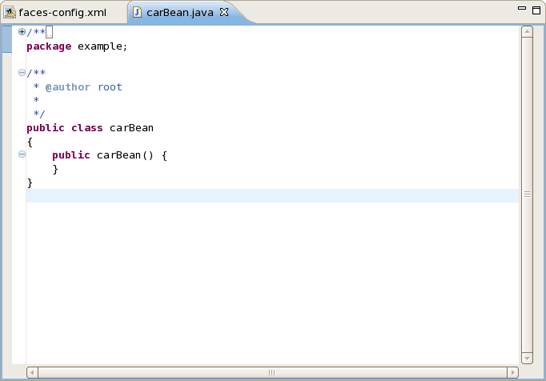Click the '*/' comment end marker

(x=39, y=114)
